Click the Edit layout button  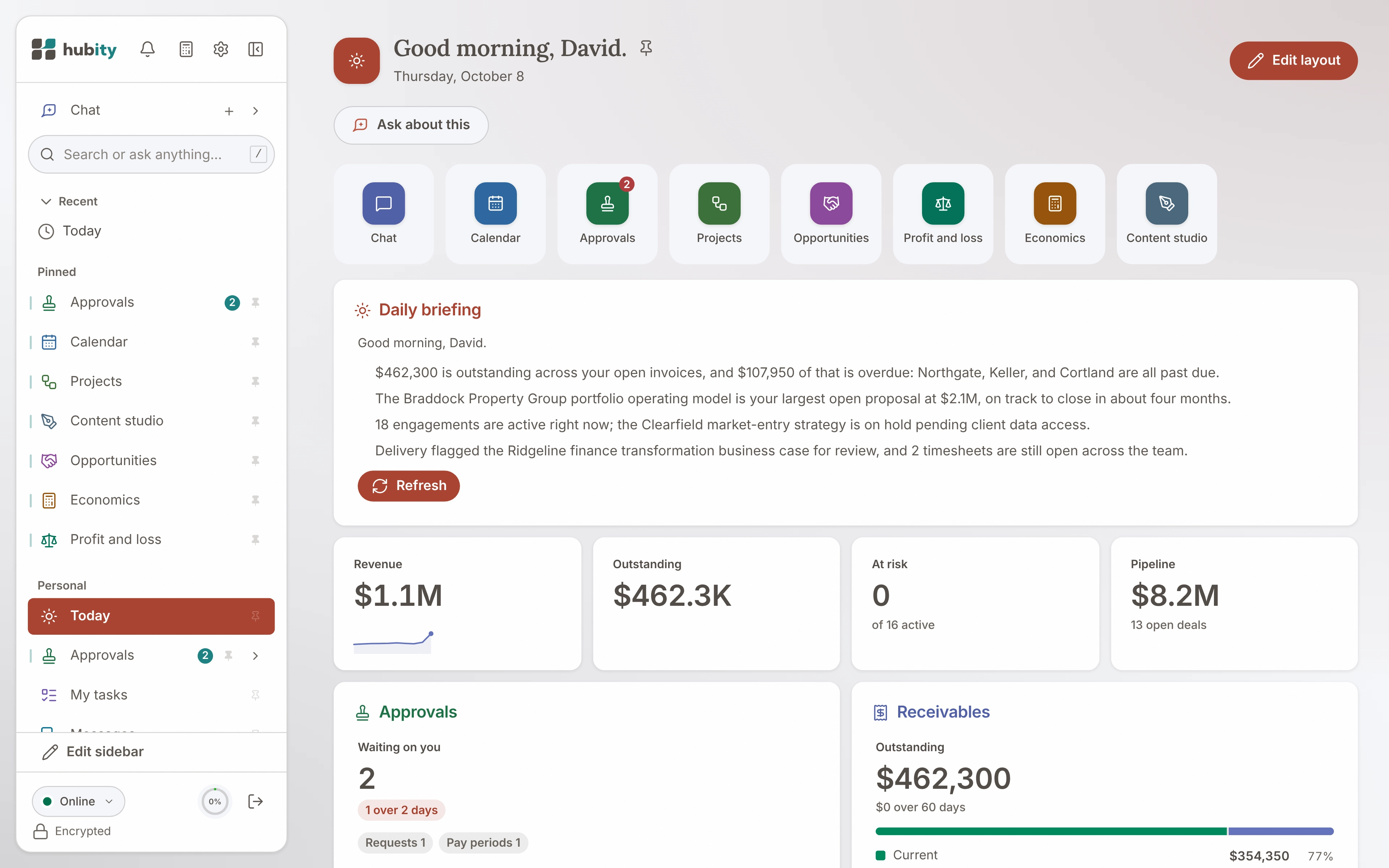click(x=1293, y=60)
